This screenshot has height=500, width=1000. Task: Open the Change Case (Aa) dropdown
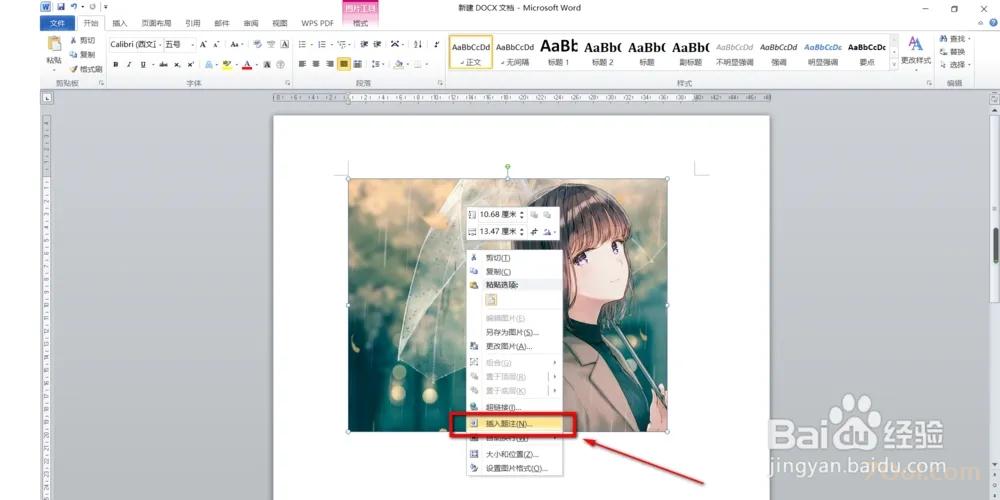click(237, 44)
